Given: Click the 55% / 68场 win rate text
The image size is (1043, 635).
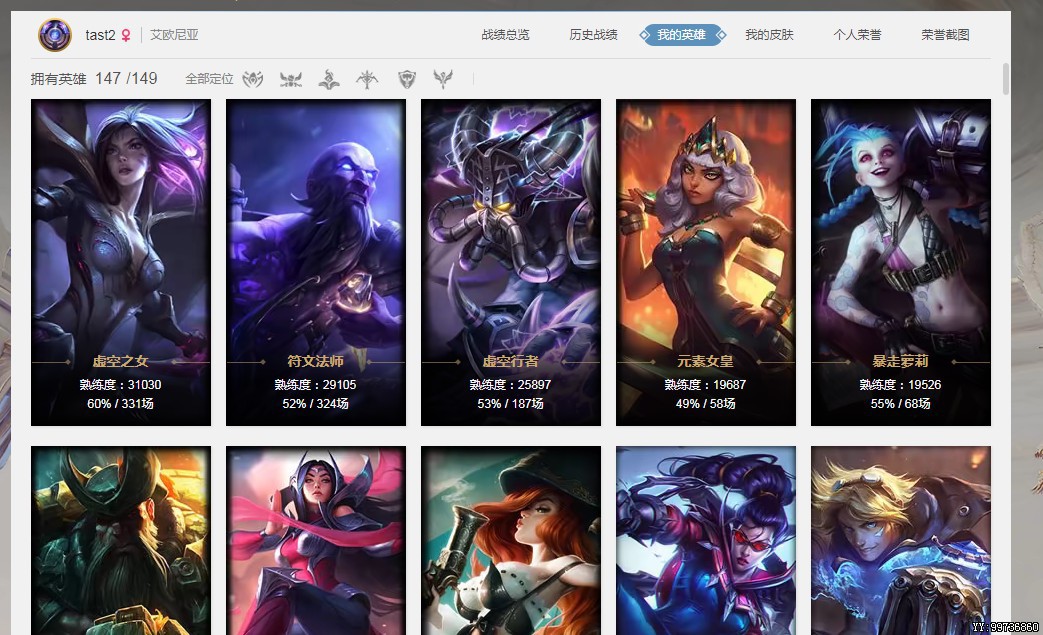Looking at the screenshot, I should pos(900,404).
